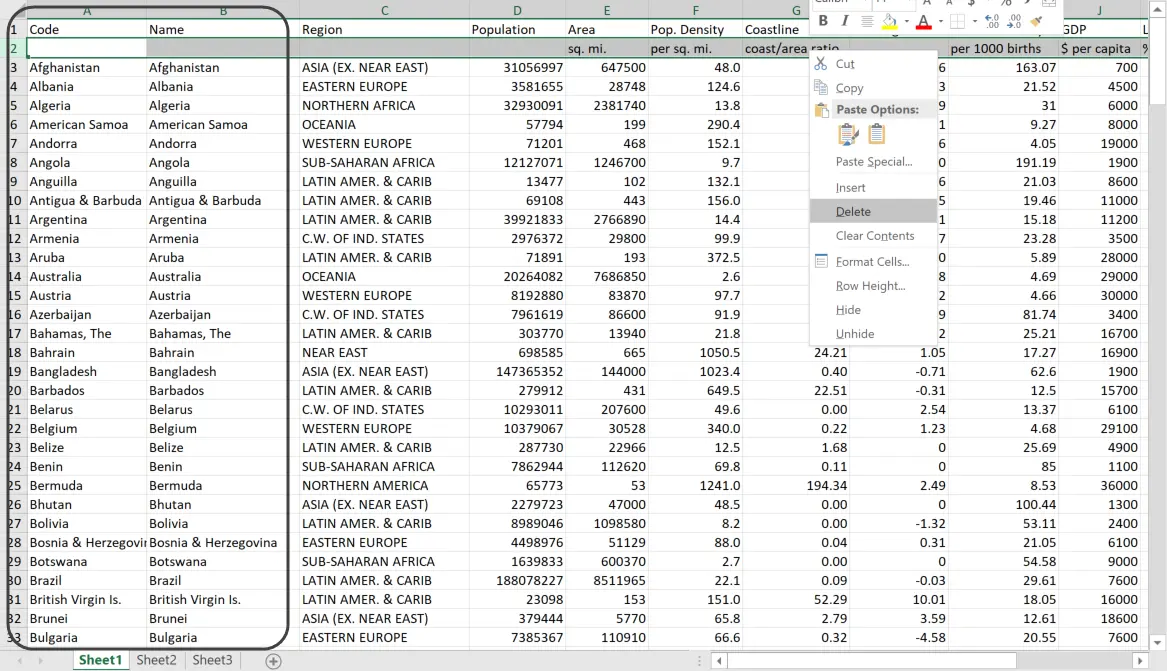1167x671 pixels.
Task: Click the scissors Cut icon
Action: tap(821, 64)
